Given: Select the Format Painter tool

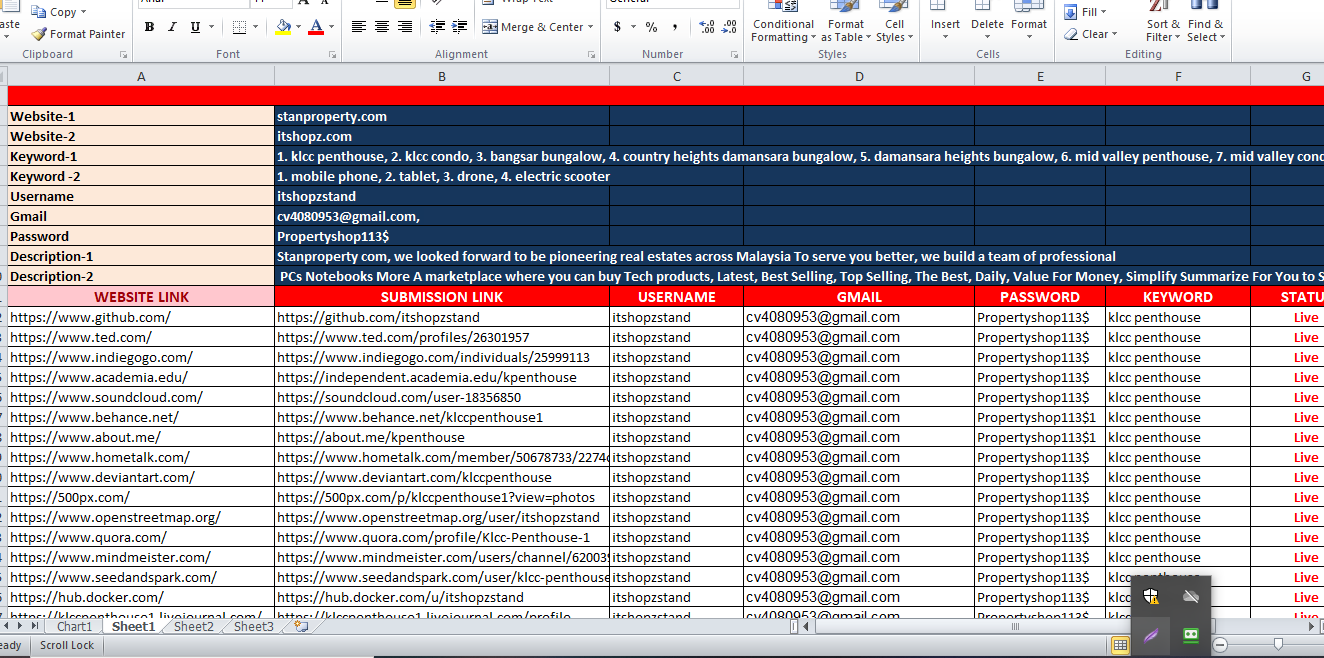Looking at the screenshot, I should tap(78, 33).
